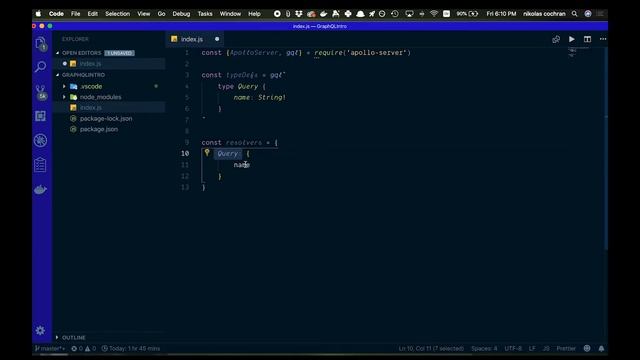The width and height of the screenshot is (640, 360).
Task: Click the battery percentage in menu bar
Action: (x=462, y=14)
